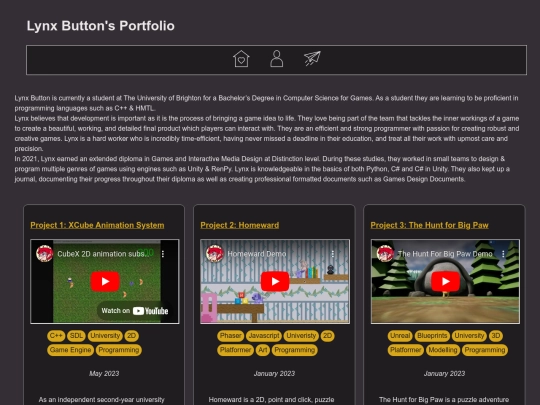Screen dimensions: 540x405
Task: Play the Homeward Demo video
Action: click(275, 281)
